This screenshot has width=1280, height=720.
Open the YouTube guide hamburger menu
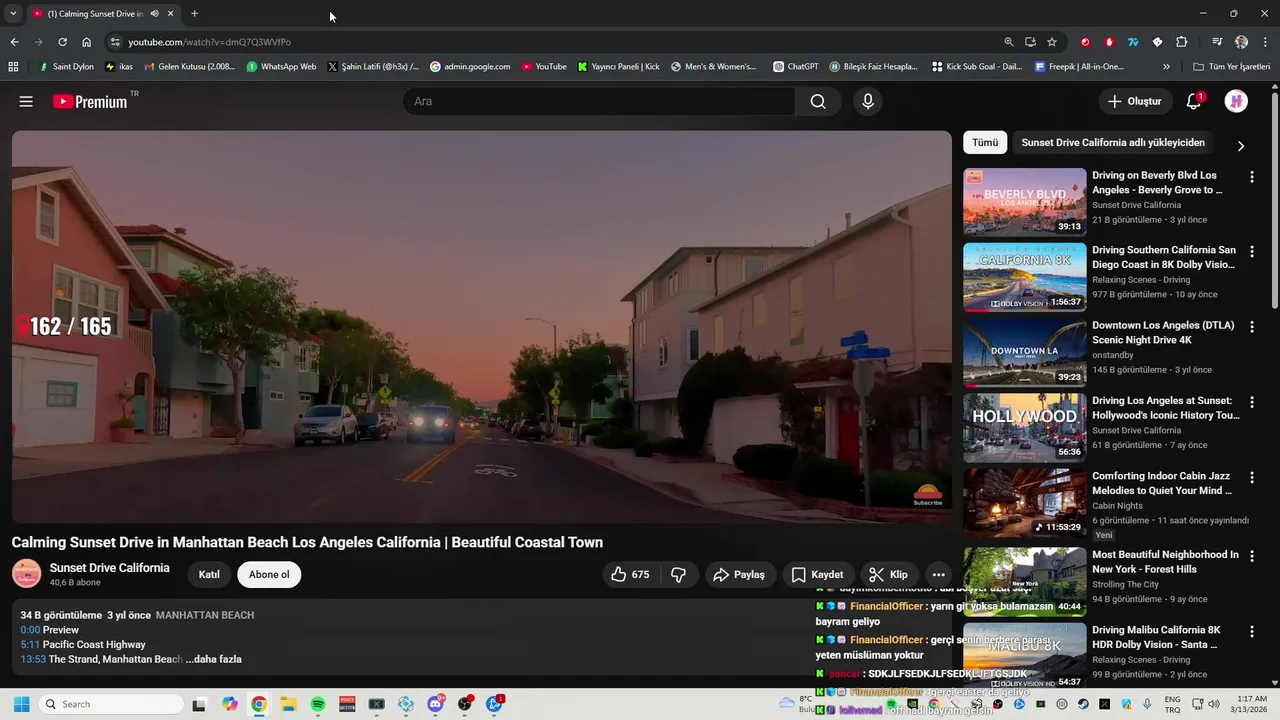pyautogui.click(x=26, y=101)
